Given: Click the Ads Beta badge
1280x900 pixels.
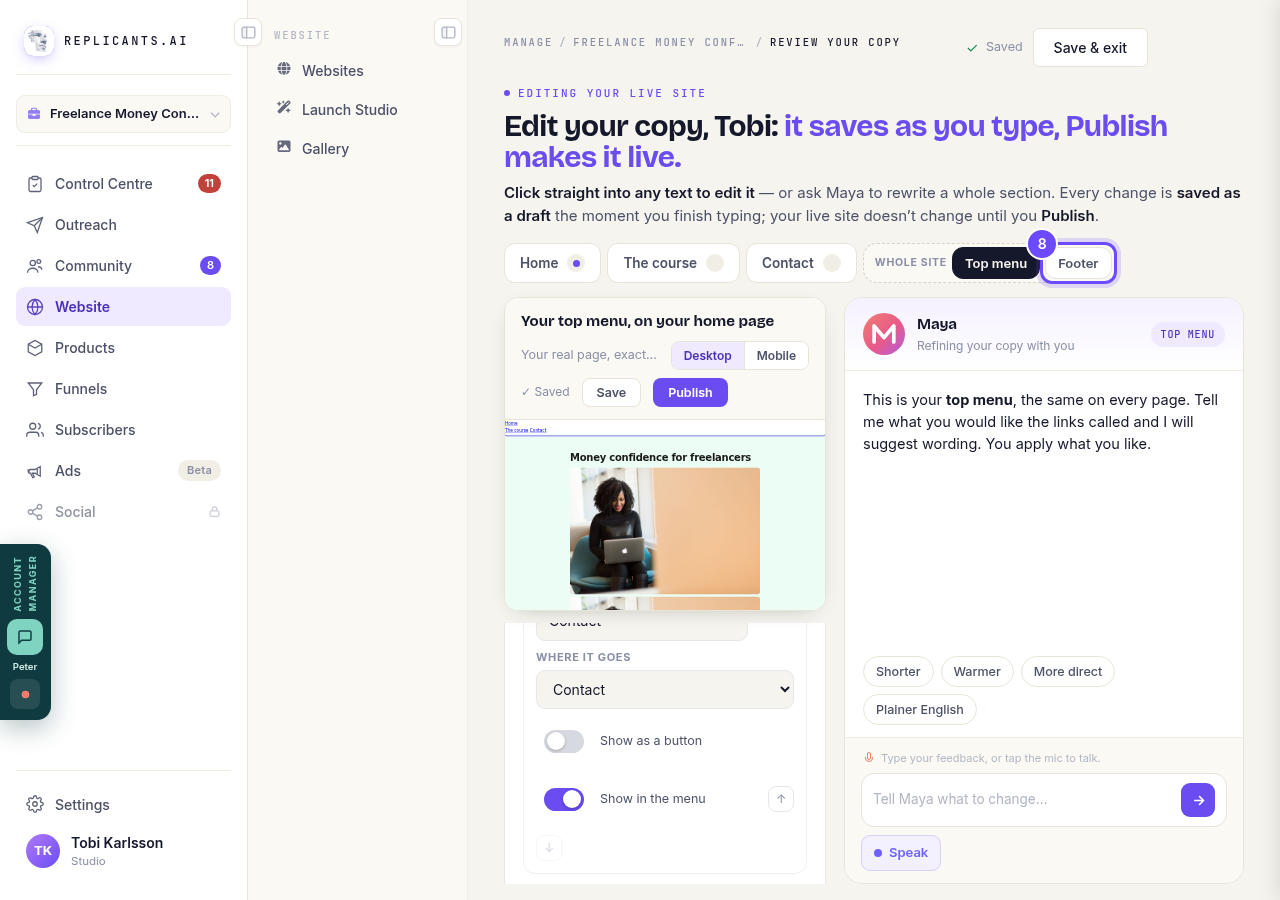Looking at the screenshot, I should click(199, 471).
